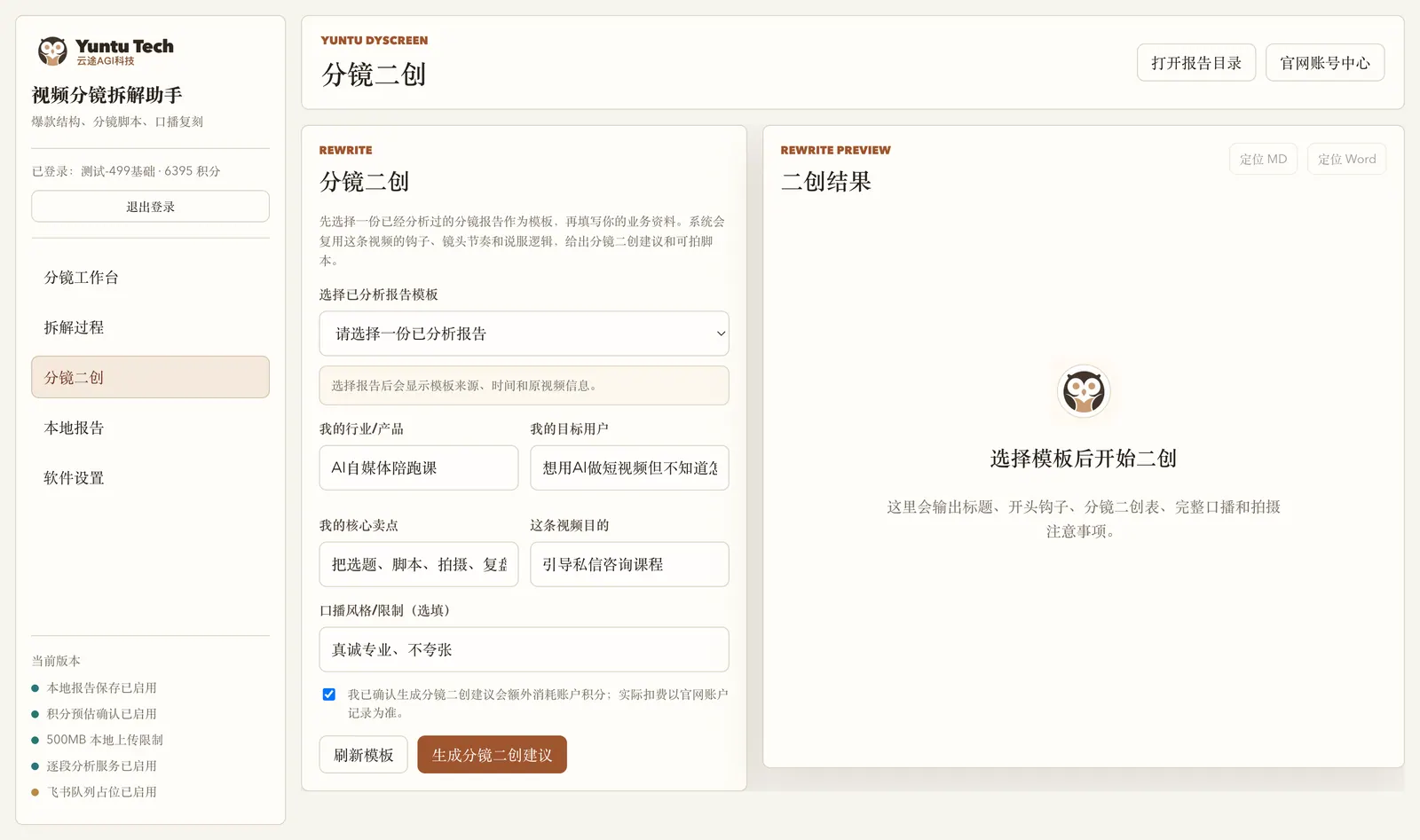Click the 飞书队列占位已启用 status entry
The height and width of the screenshot is (840, 1420).
click(x=101, y=791)
